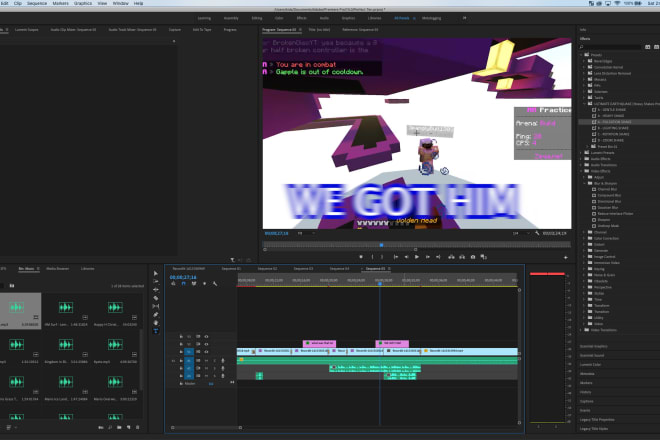This screenshot has width=660, height=440.
Task: Click the Add Marker button in Program Monitor
Action: (x=361, y=257)
